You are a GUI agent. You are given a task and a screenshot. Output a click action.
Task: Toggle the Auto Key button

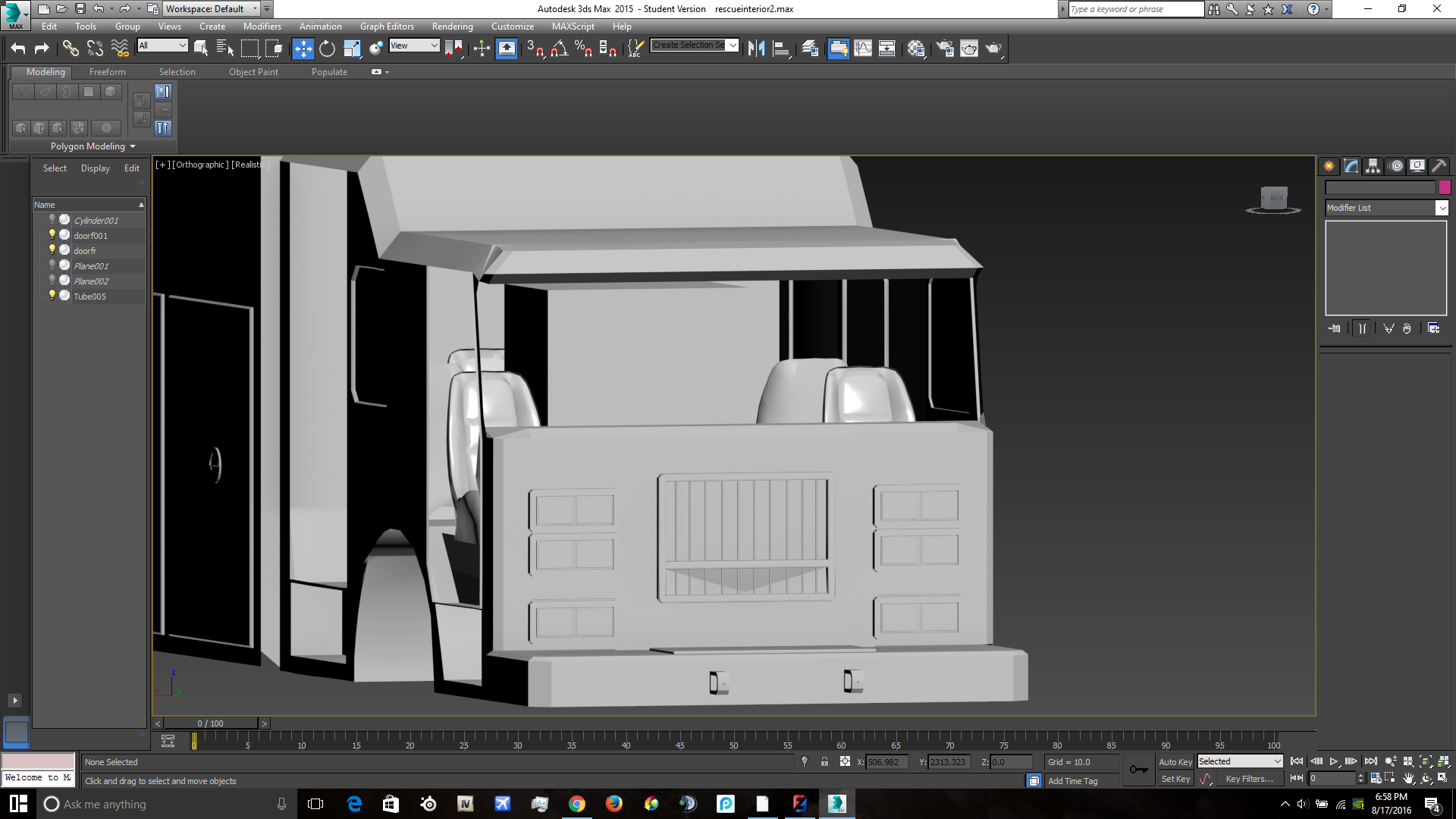coord(1175,762)
